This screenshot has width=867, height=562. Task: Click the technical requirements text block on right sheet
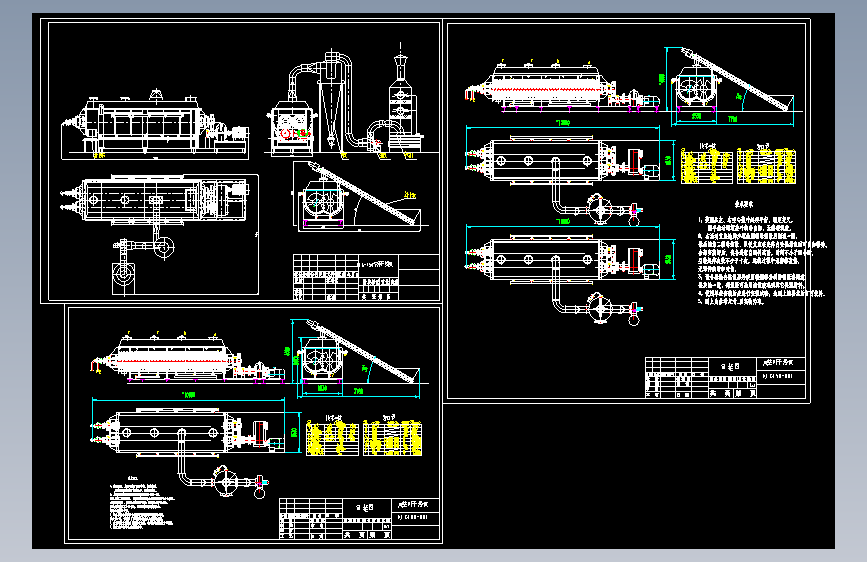(761, 253)
